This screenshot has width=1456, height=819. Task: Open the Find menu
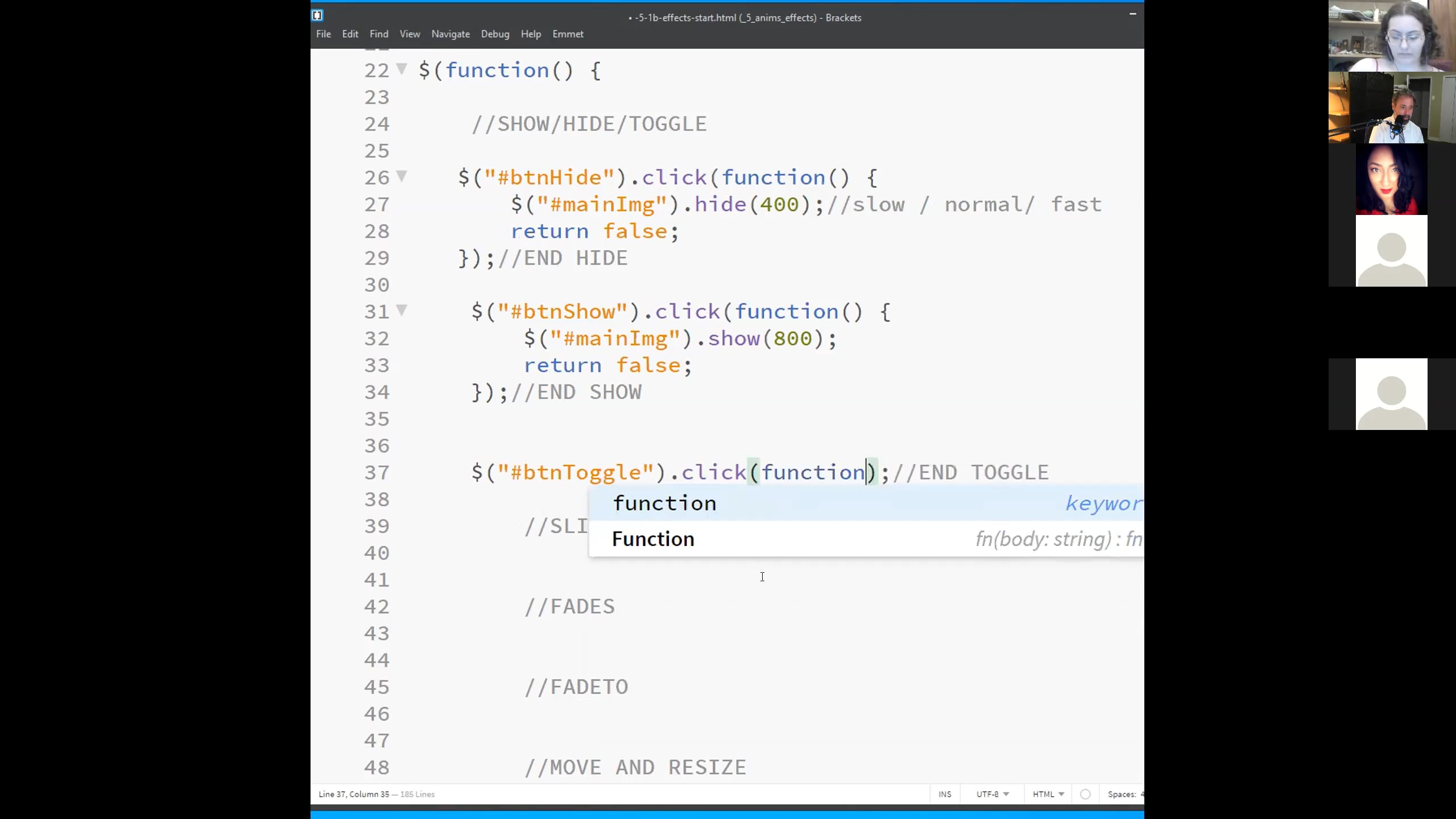coord(379,34)
